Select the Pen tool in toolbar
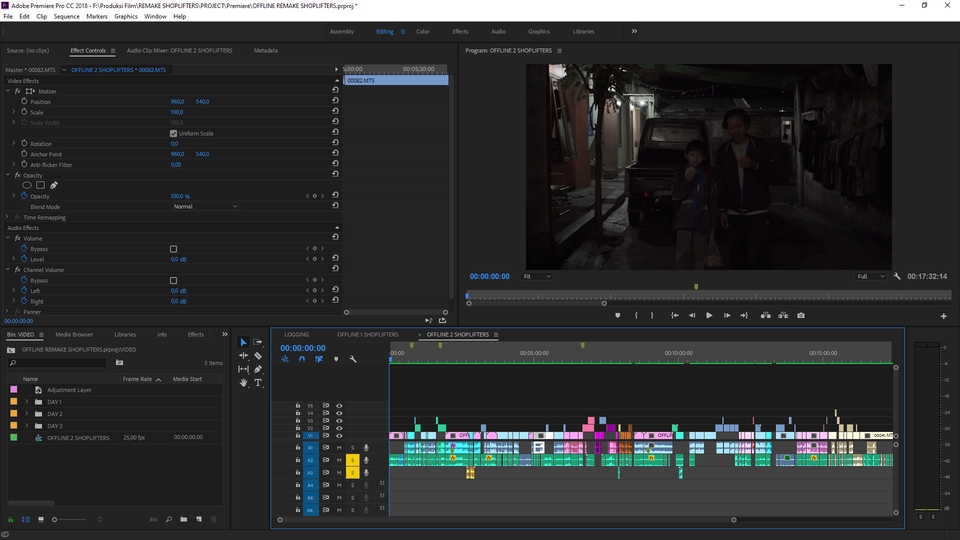960x540 pixels. coord(258,369)
